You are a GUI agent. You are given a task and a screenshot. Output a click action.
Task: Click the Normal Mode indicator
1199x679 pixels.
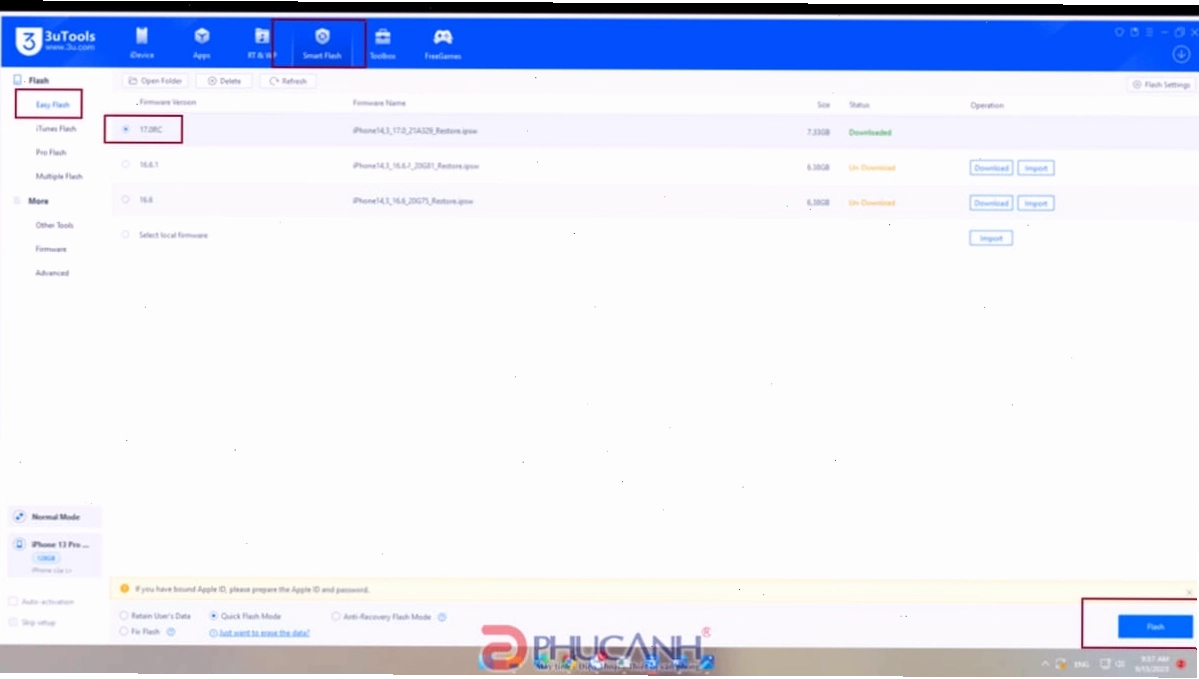point(54,517)
